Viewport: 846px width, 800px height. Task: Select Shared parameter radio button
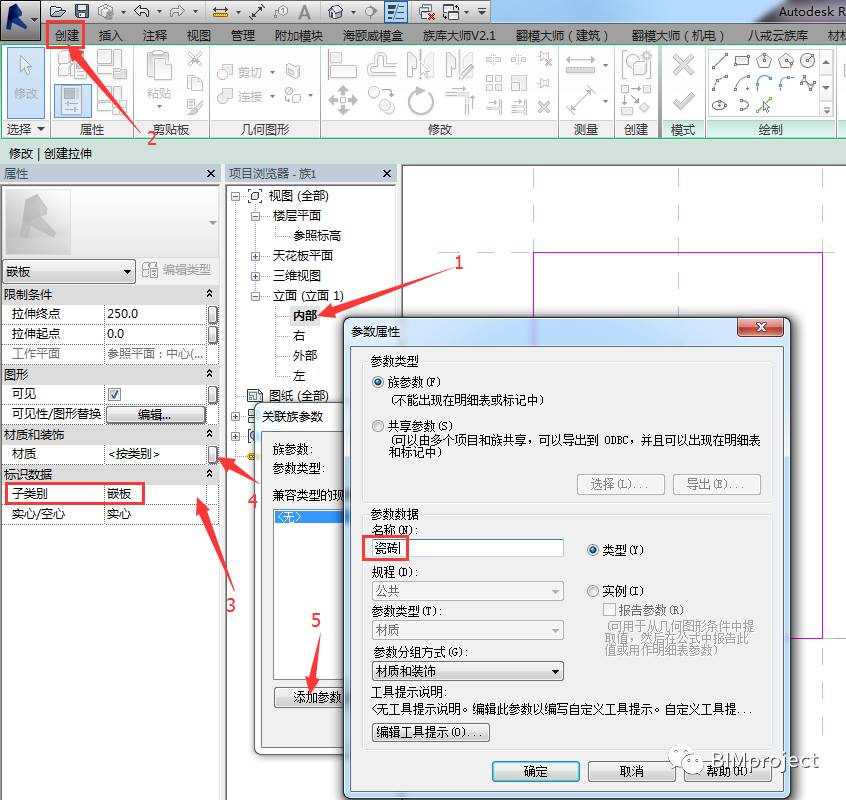tap(378, 426)
